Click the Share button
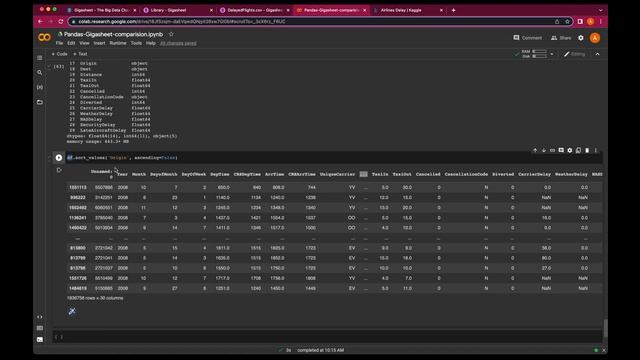This screenshot has width=640, height=360. [x=561, y=38]
